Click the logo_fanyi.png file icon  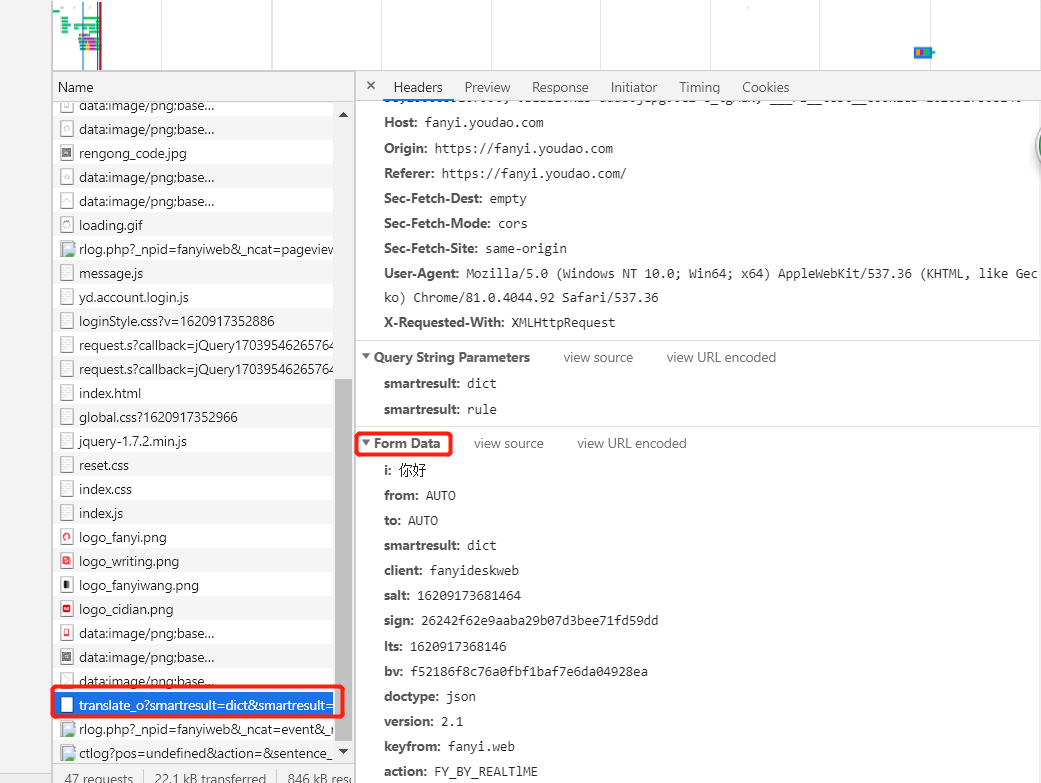pos(66,537)
